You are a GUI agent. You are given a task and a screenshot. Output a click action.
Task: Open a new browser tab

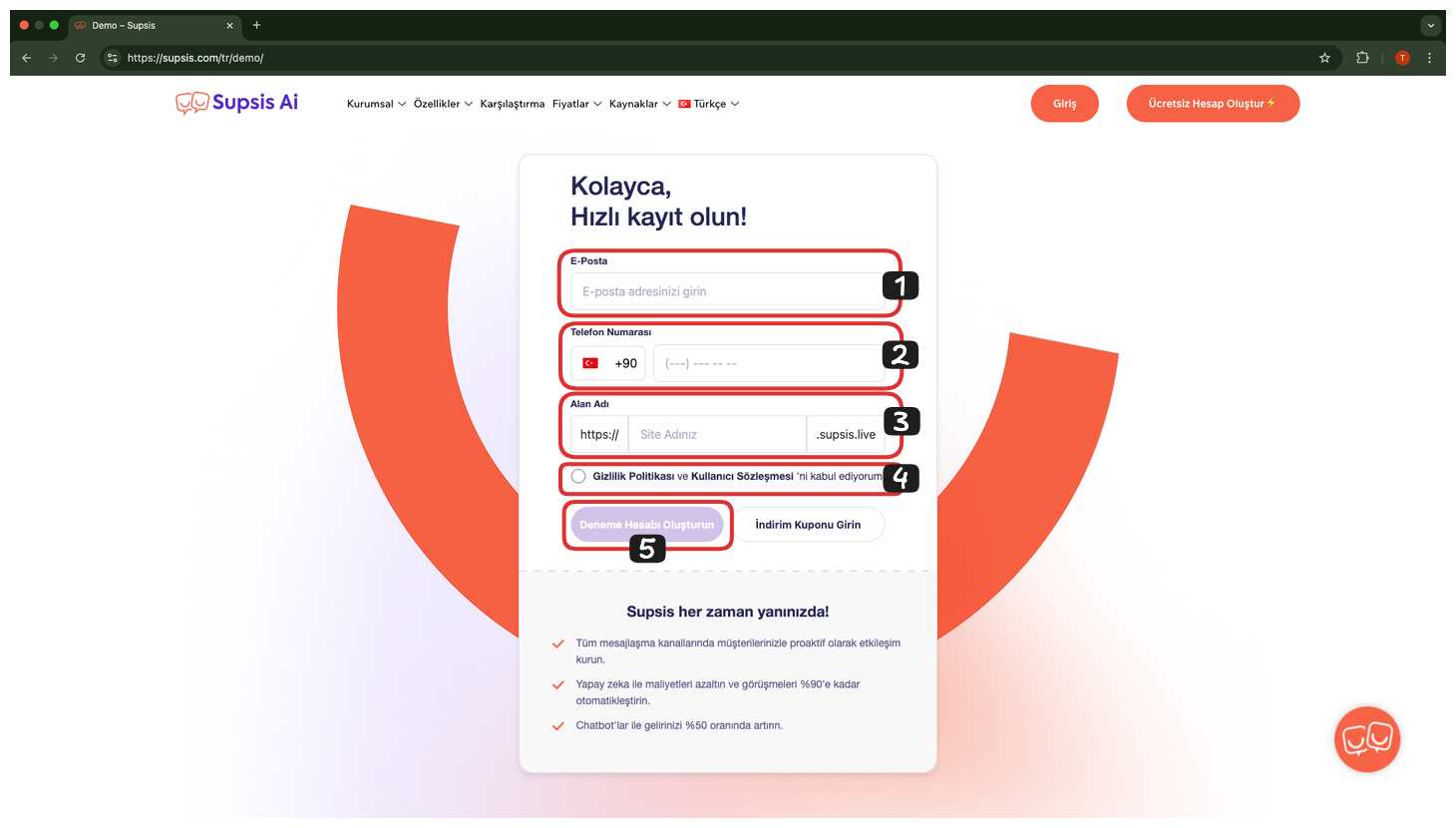pos(256,25)
